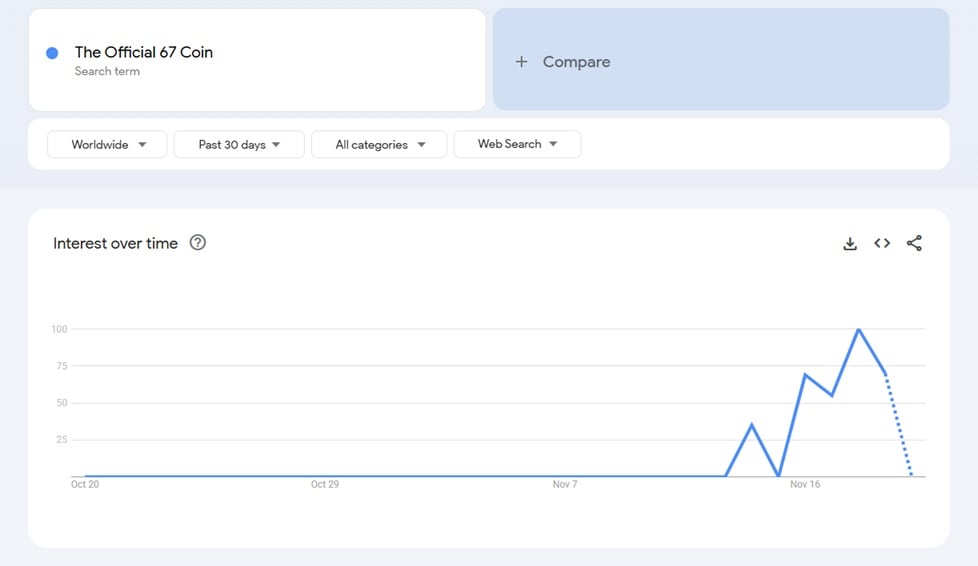Expand the Web Search type dropdown
Viewport: 978px width, 566px height.
(x=517, y=144)
